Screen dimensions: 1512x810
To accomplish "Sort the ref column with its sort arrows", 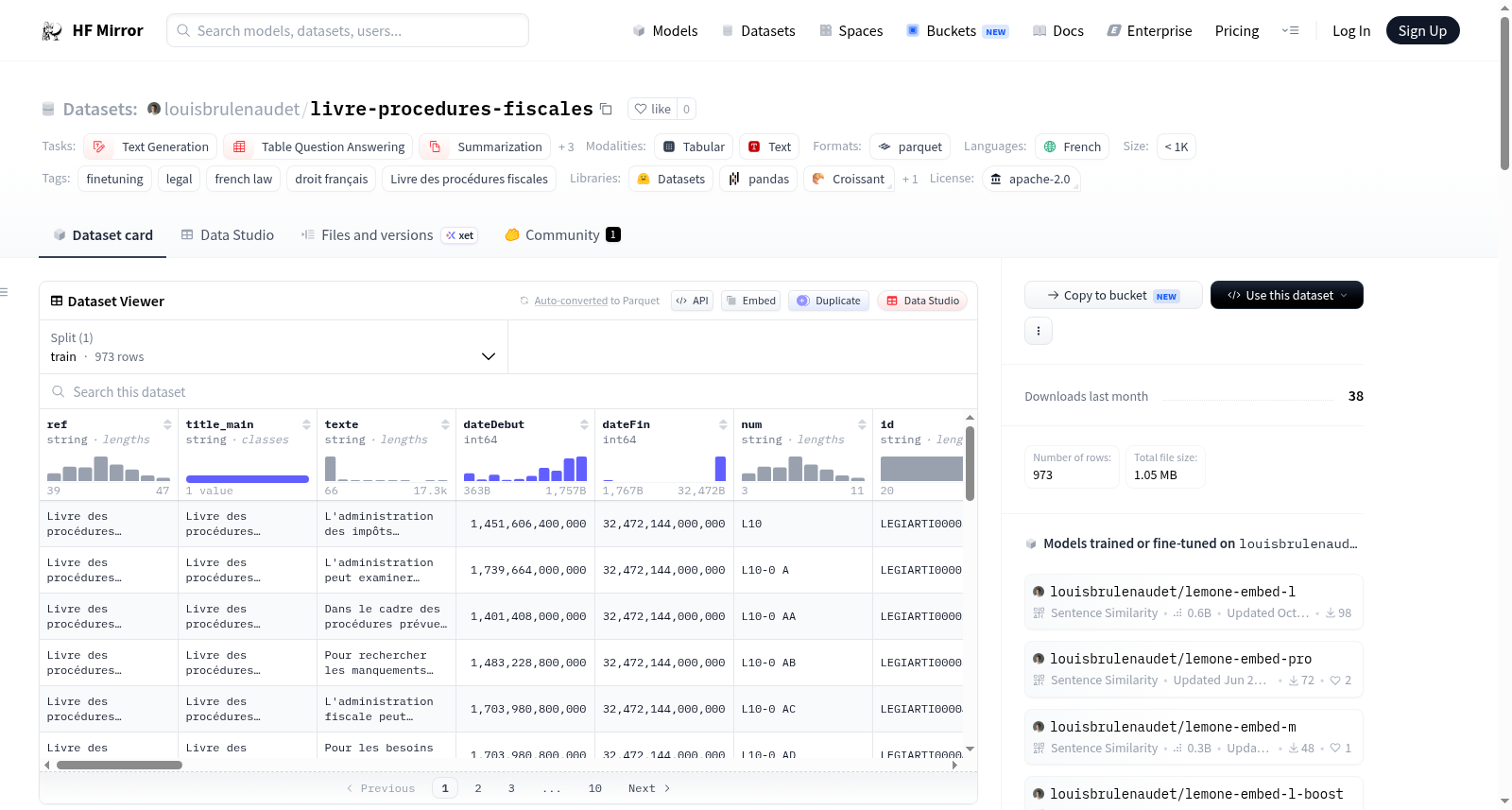I will [167, 424].
